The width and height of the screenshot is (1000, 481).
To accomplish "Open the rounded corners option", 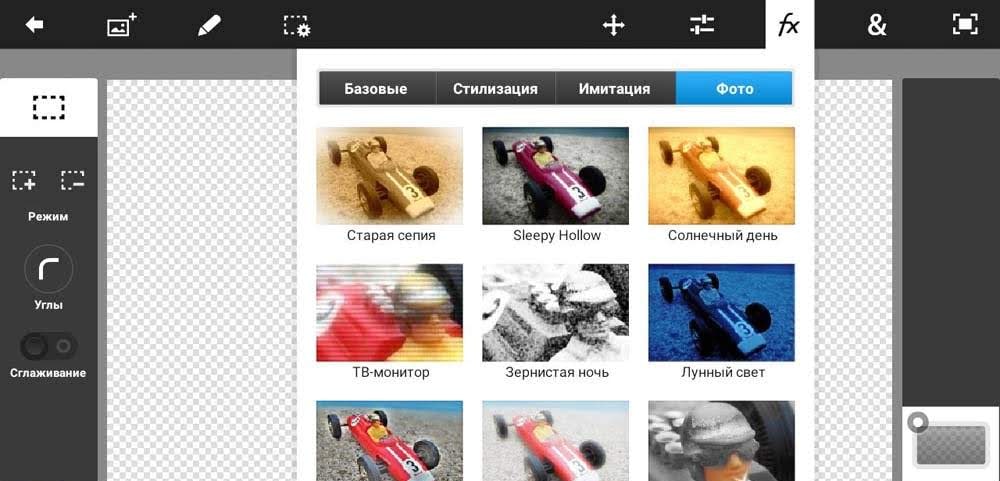I will pyautogui.click(x=48, y=269).
